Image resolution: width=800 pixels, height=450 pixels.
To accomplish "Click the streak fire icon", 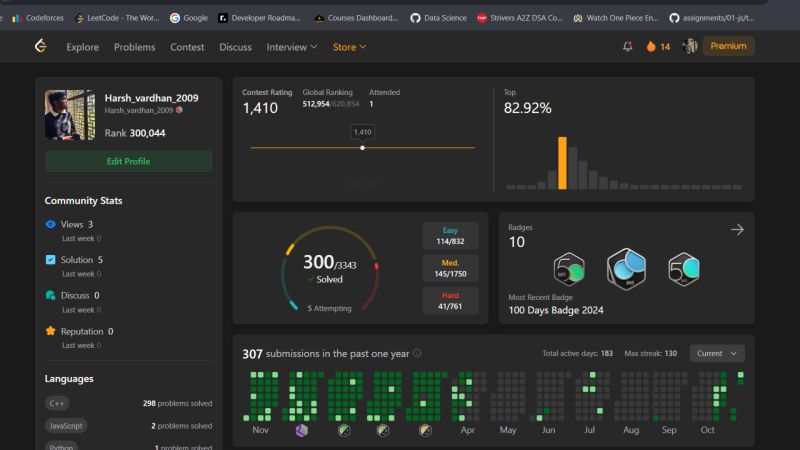I will (651, 47).
